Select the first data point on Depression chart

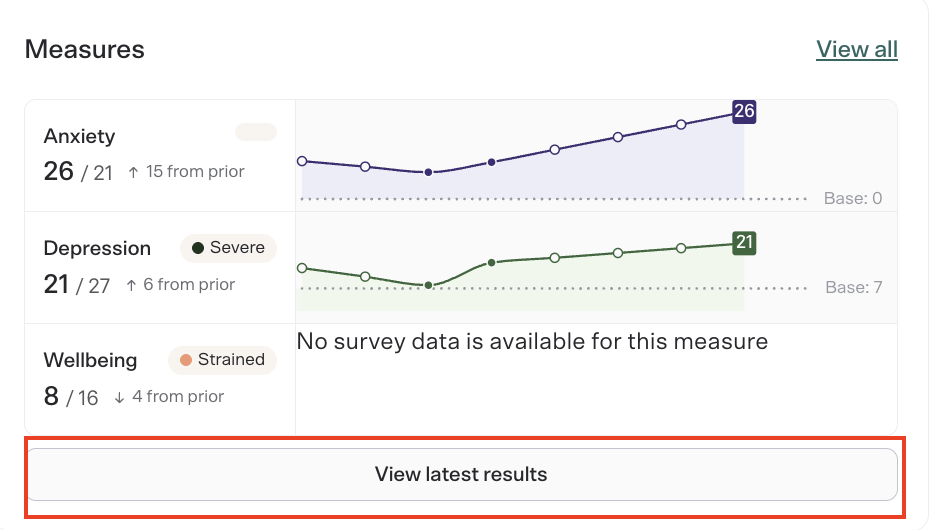tap(302, 268)
